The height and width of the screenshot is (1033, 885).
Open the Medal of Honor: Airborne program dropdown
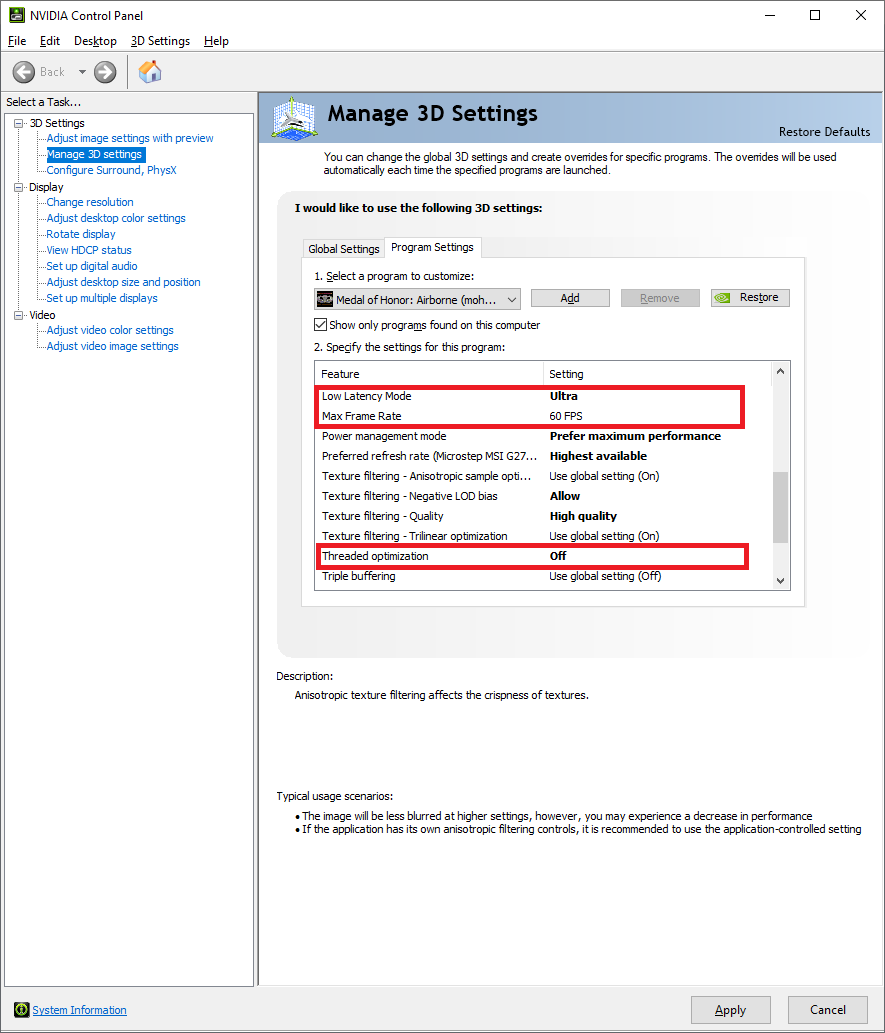point(417,299)
